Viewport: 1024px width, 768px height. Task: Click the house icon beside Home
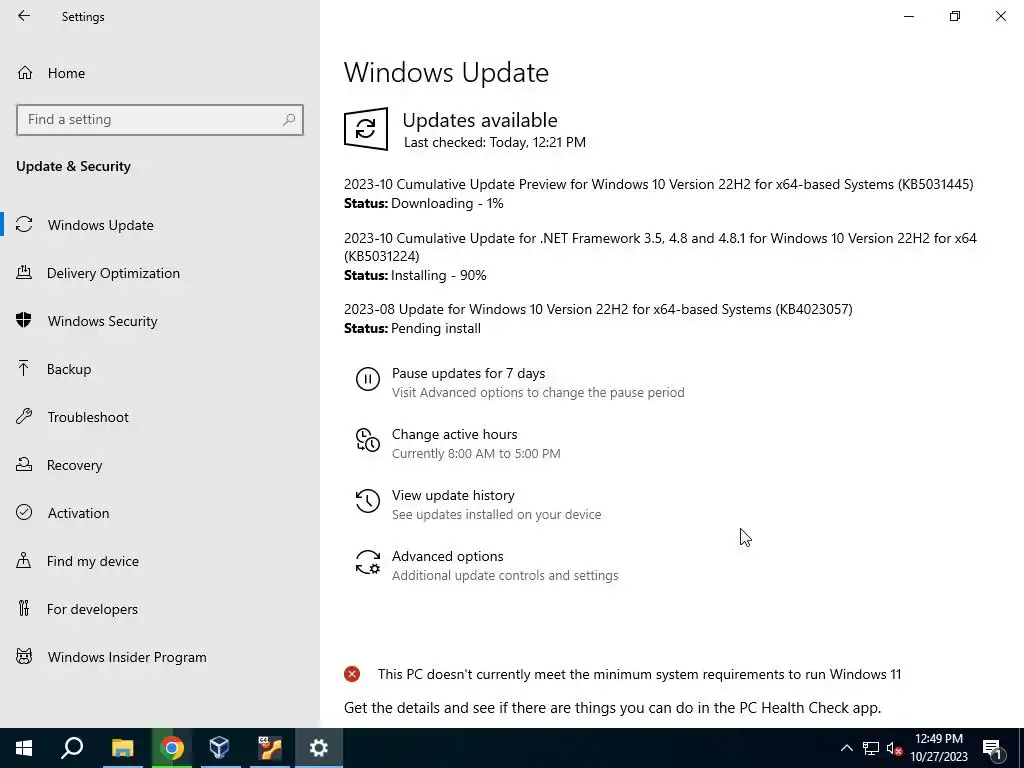pyautogui.click(x=25, y=73)
